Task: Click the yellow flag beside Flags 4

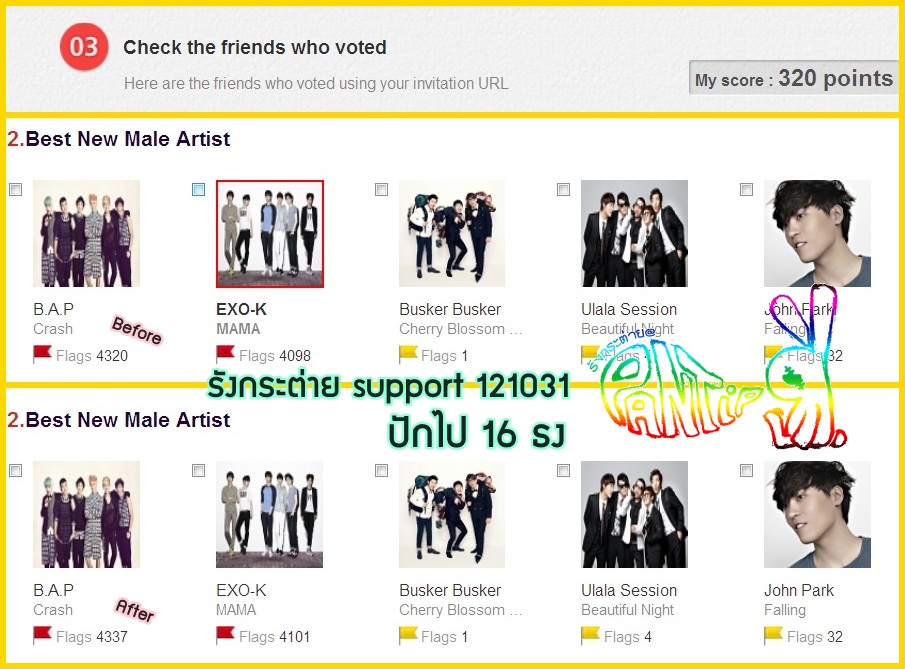Action: pos(590,634)
